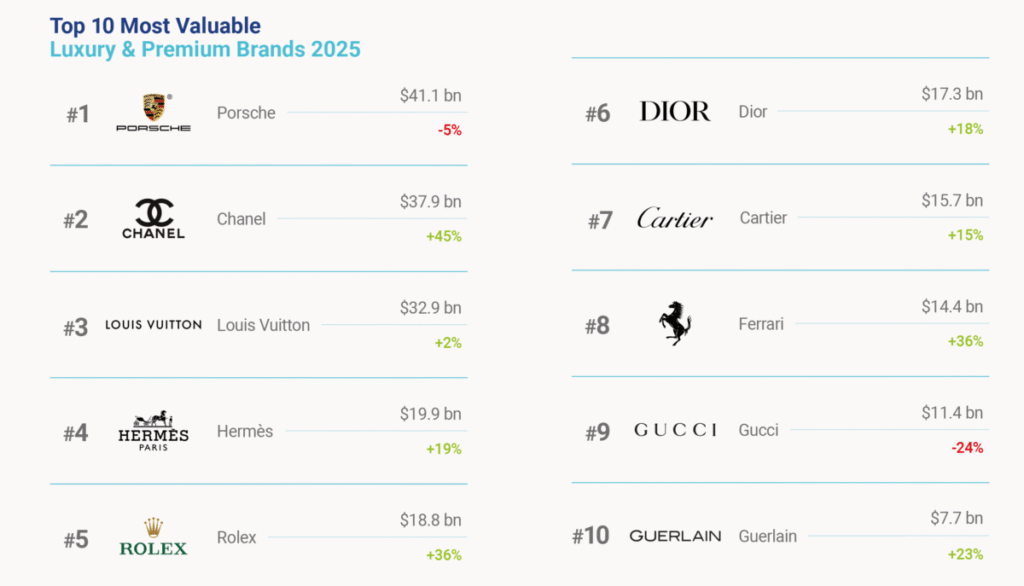
Task: Click Ferrari's +36% growth figure
Action: [965, 342]
